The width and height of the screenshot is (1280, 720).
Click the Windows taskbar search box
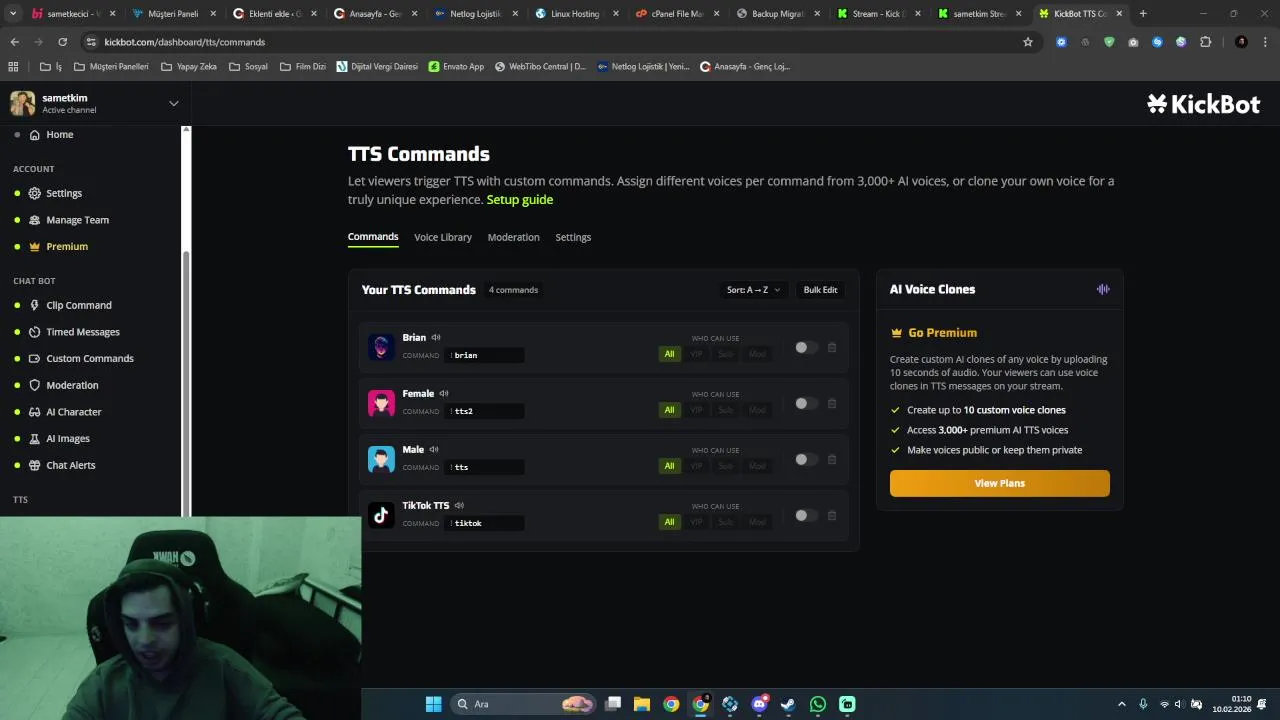524,704
